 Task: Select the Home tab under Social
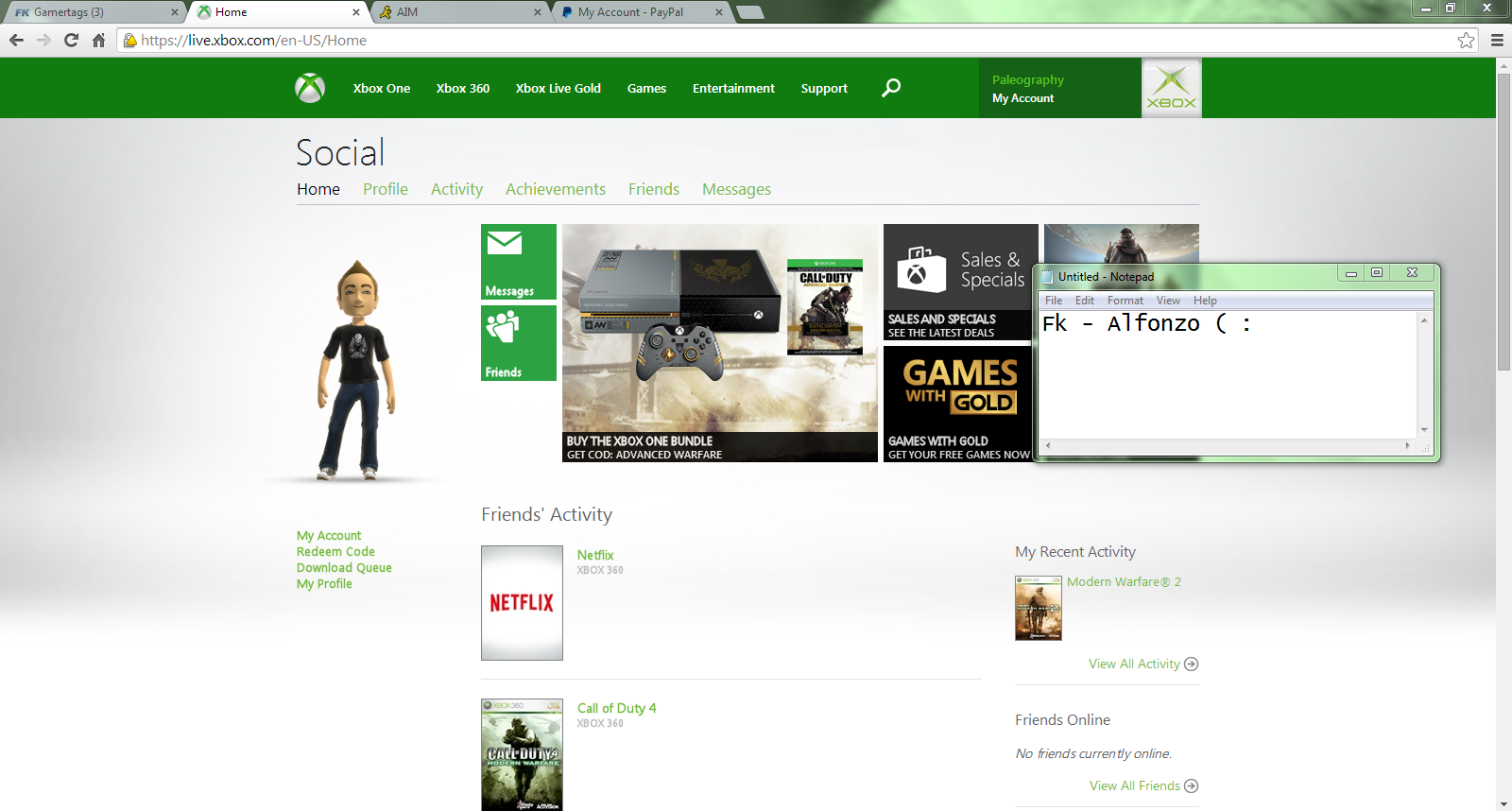318,189
